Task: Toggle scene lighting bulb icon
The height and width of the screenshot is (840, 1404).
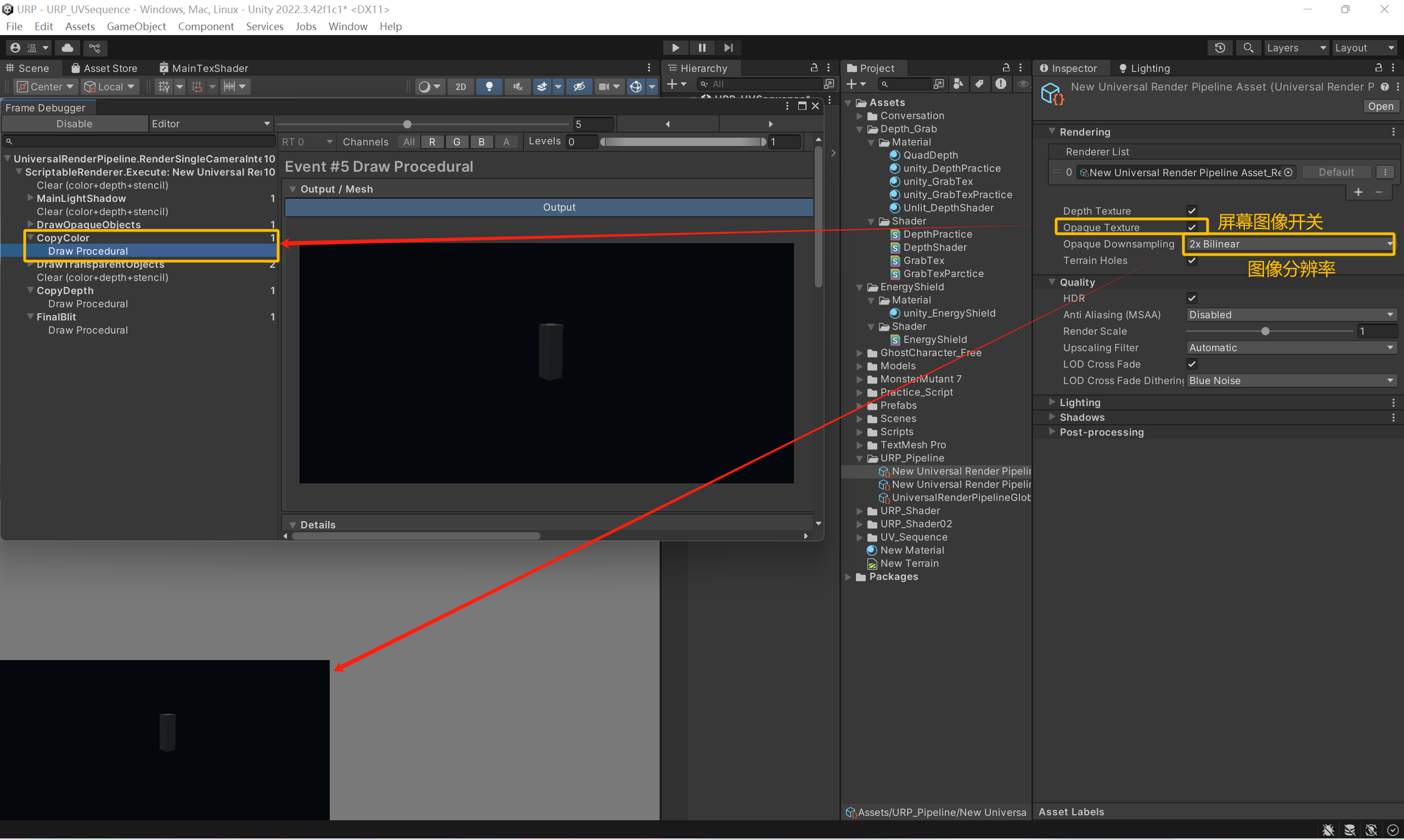Action: [489, 87]
